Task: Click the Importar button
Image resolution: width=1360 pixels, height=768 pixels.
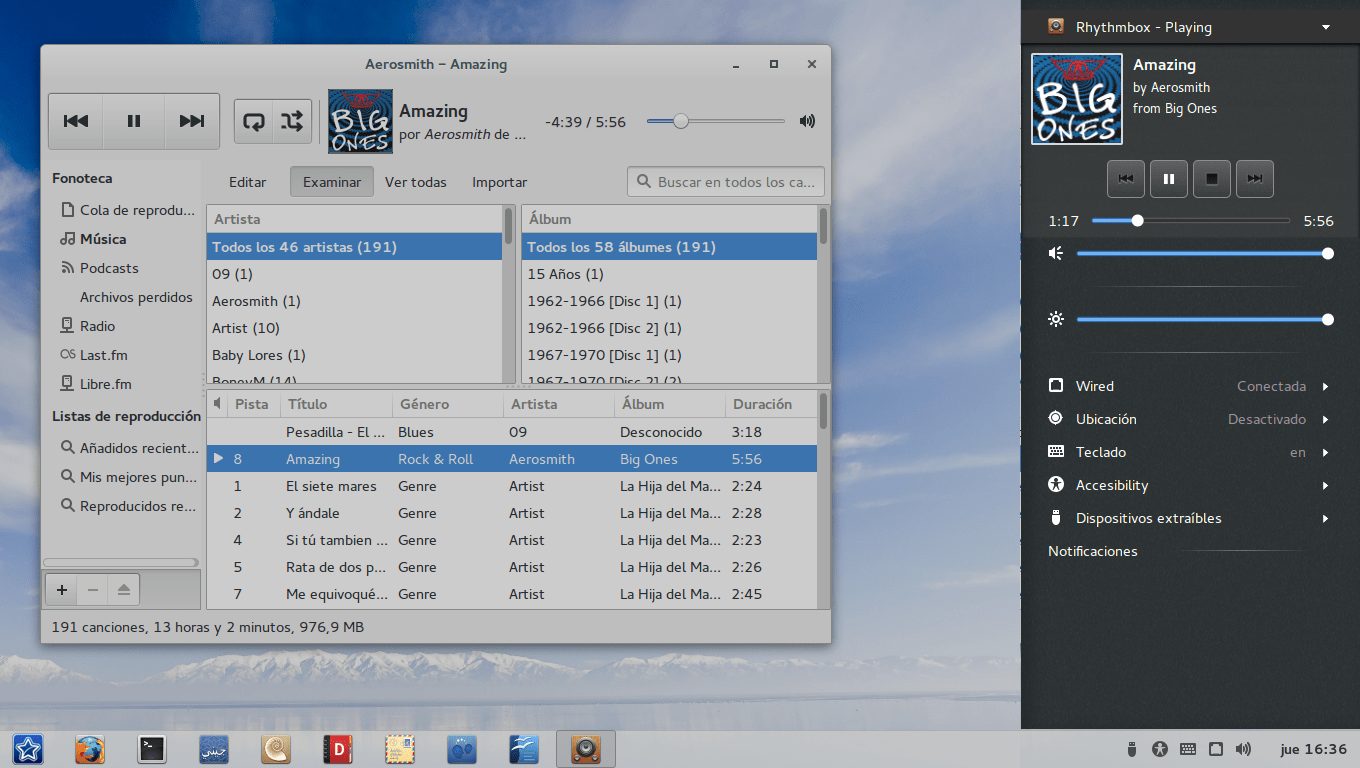Action: tap(499, 182)
